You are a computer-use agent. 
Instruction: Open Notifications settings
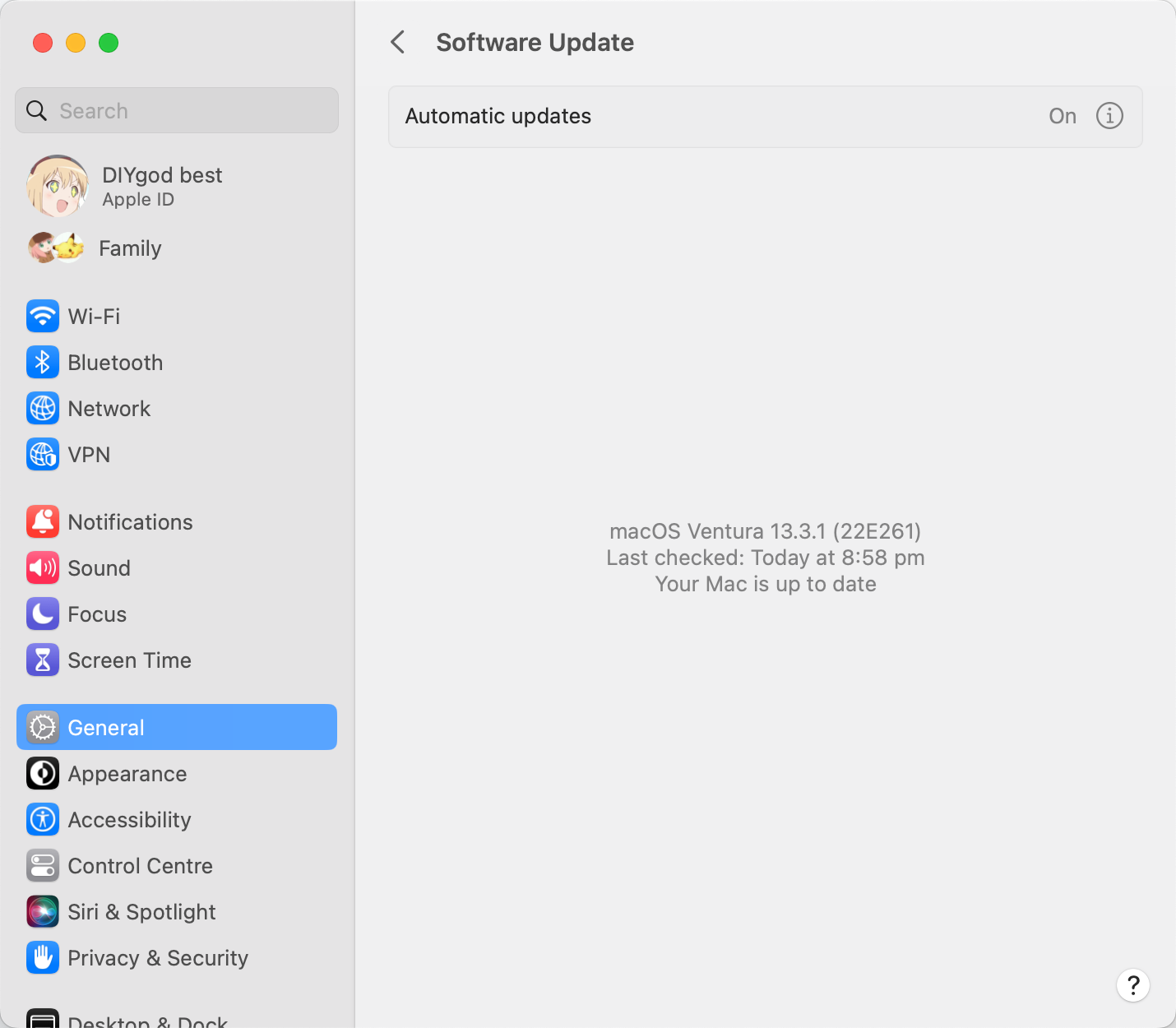[130, 522]
